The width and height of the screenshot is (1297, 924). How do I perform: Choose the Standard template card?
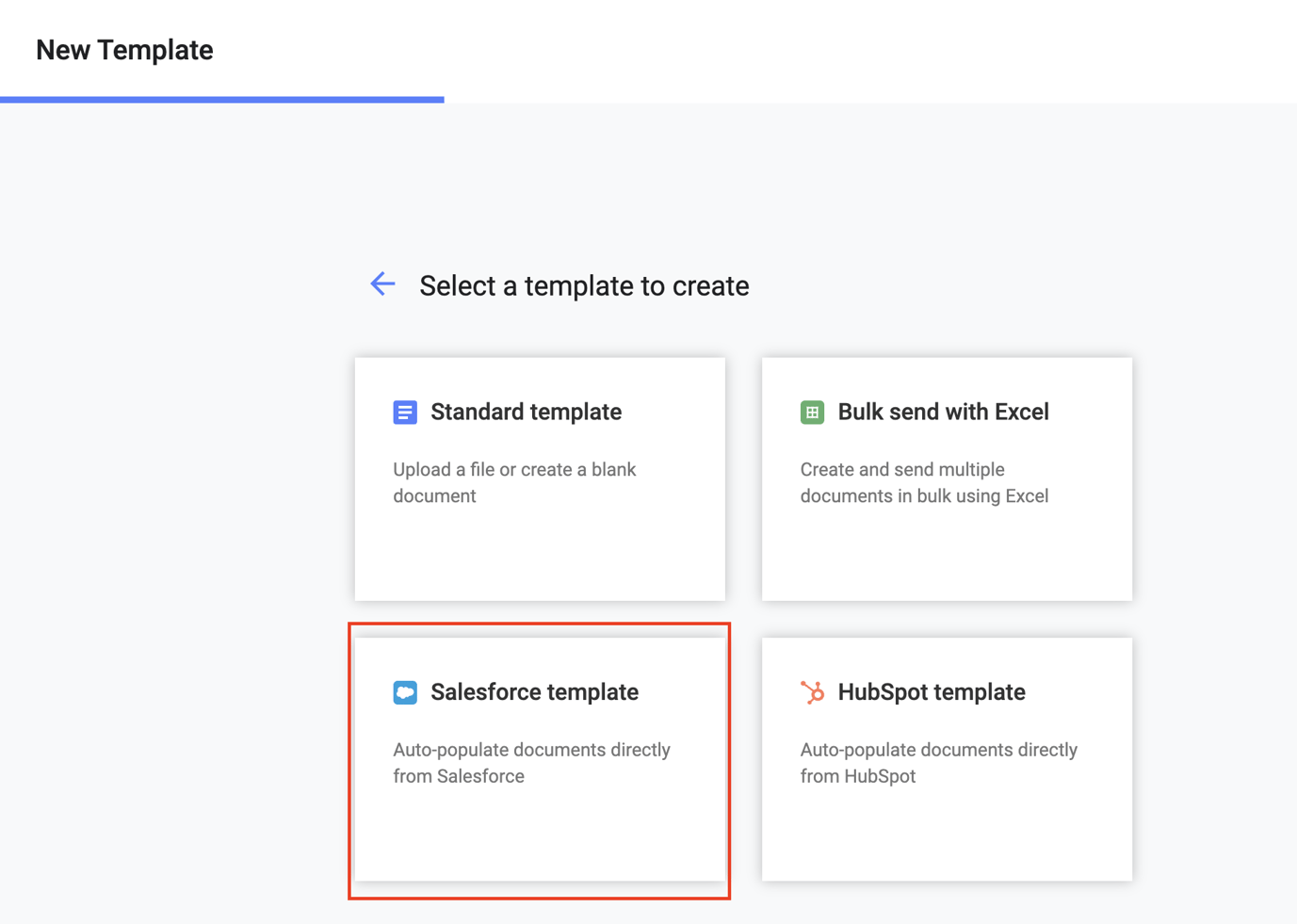coord(540,478)
